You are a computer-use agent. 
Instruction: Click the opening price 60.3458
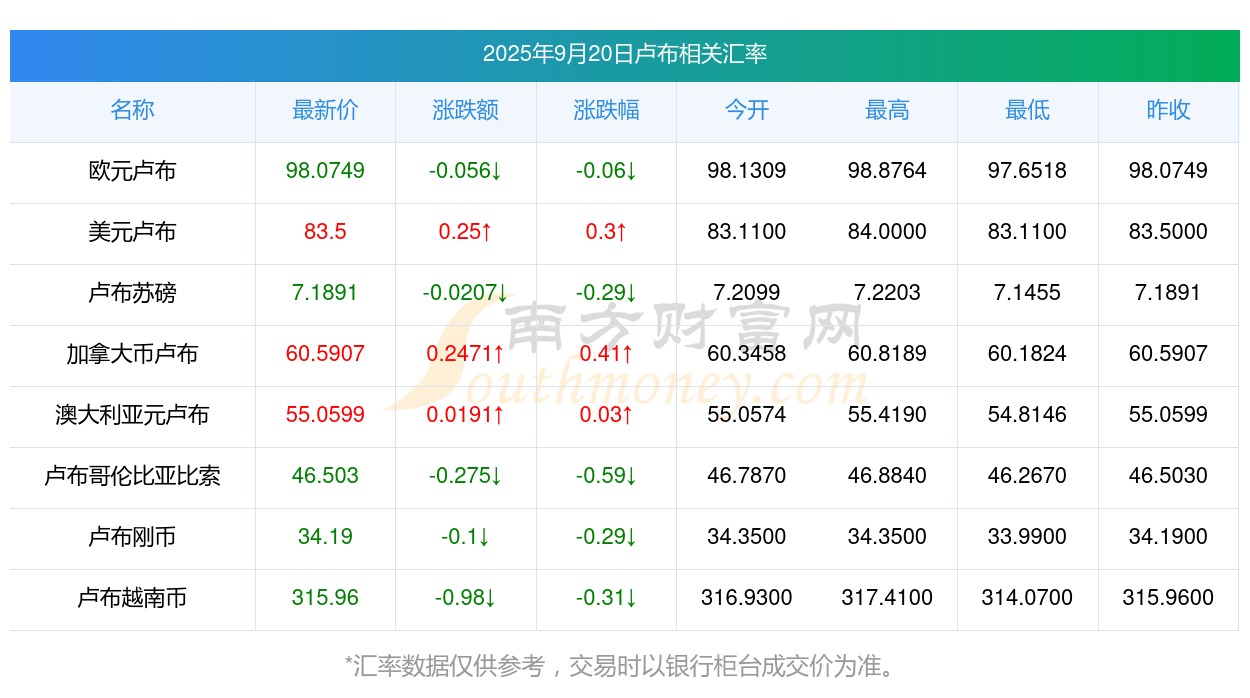point(747,354)
